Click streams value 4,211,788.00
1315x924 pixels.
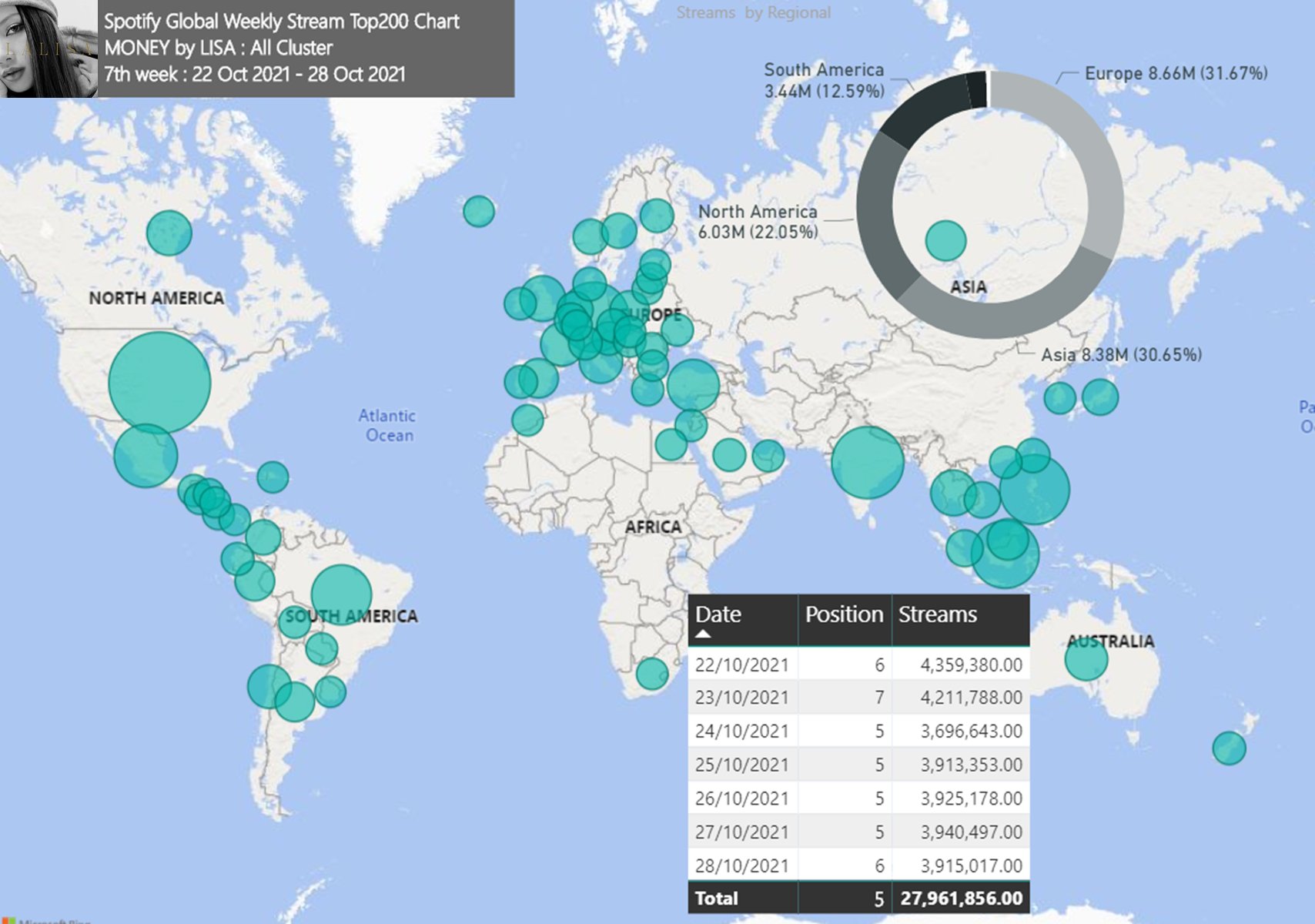click(x=972, y=698)
